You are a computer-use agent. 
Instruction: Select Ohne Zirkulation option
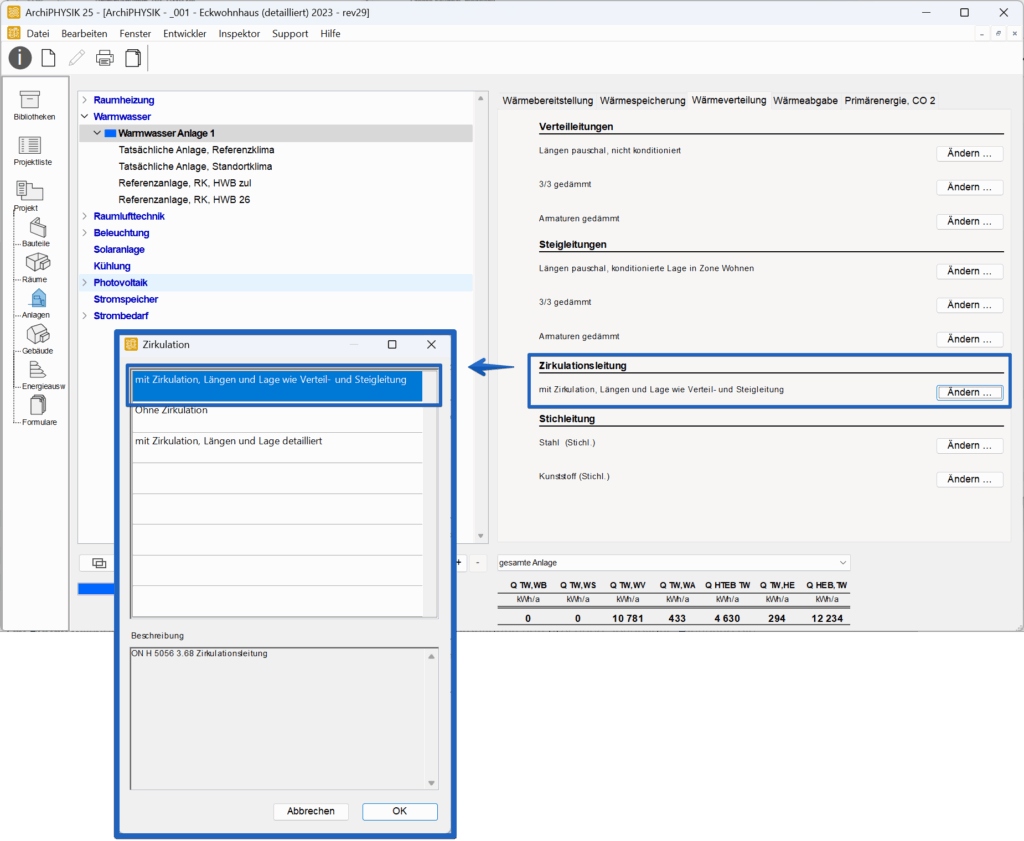277,417
